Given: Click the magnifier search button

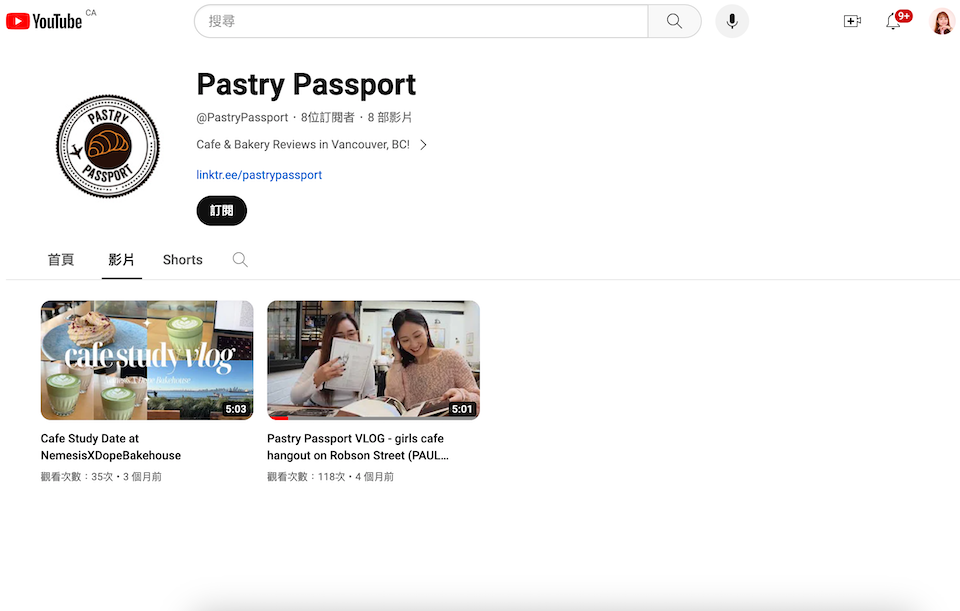Looking at the screenshot, I should point(674,21).
